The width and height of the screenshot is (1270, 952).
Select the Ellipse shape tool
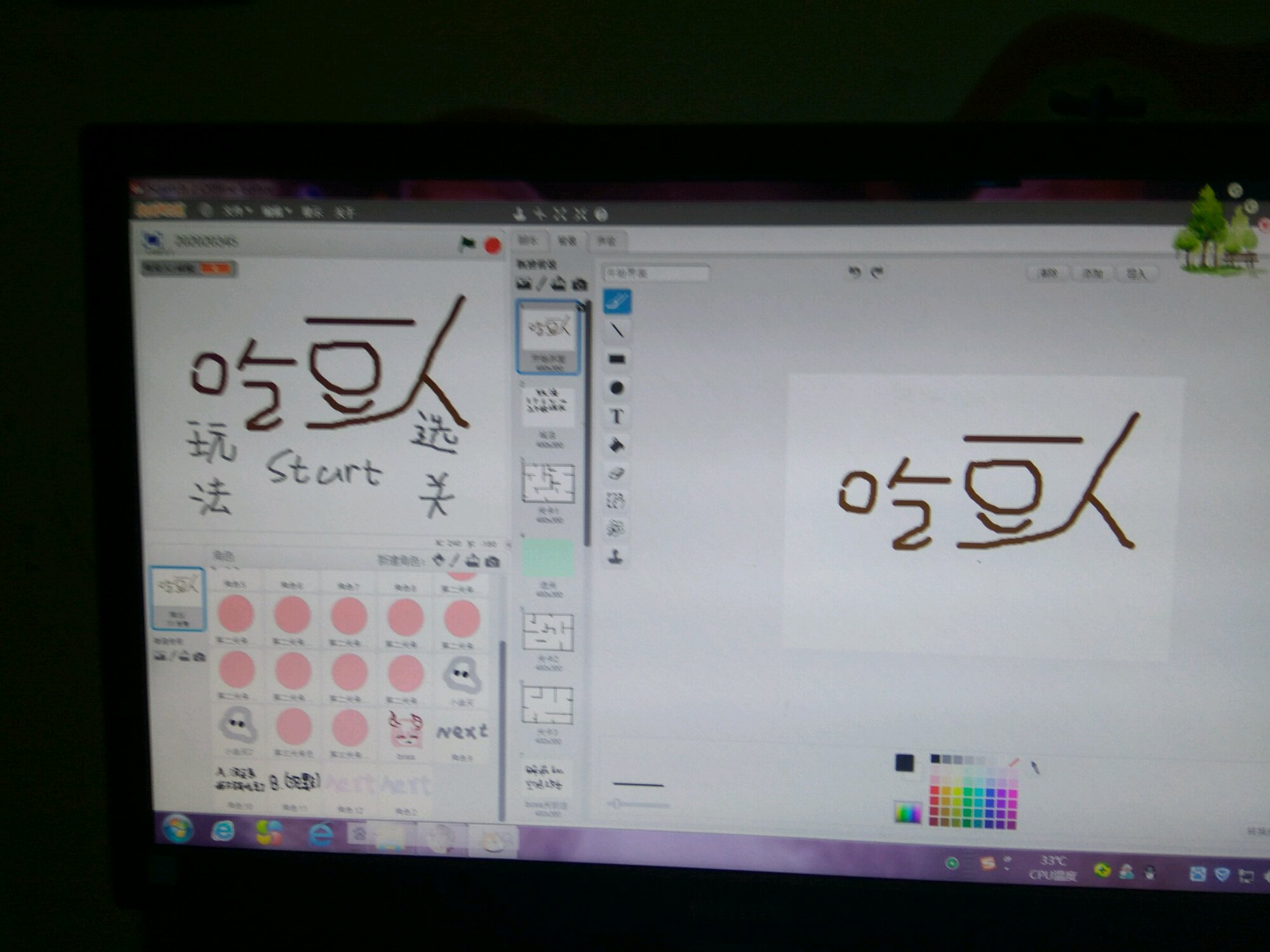click(x=616, y=388)
